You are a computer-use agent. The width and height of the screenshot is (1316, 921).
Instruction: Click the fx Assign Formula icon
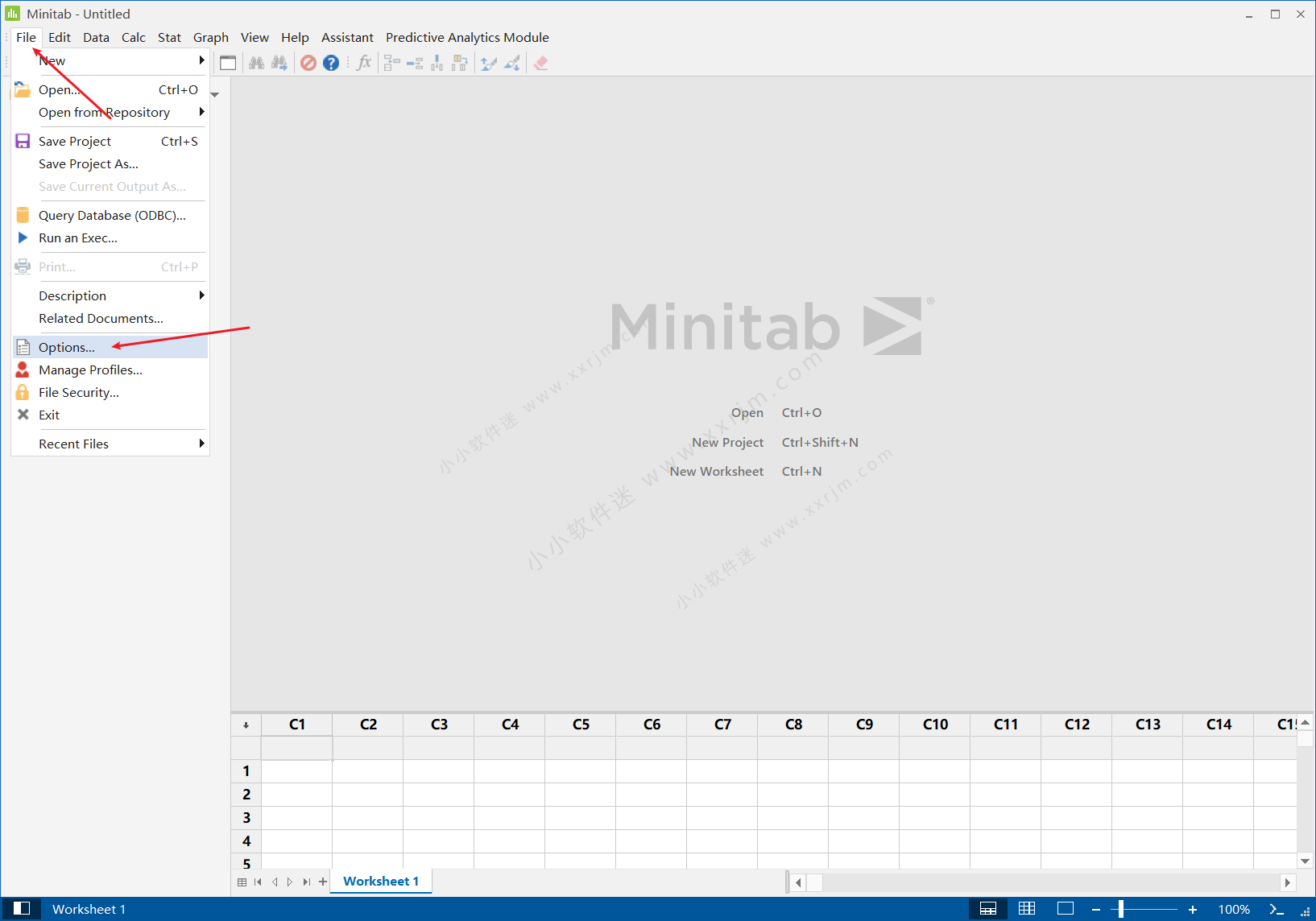pyautogui.click(x=364, y=63)
